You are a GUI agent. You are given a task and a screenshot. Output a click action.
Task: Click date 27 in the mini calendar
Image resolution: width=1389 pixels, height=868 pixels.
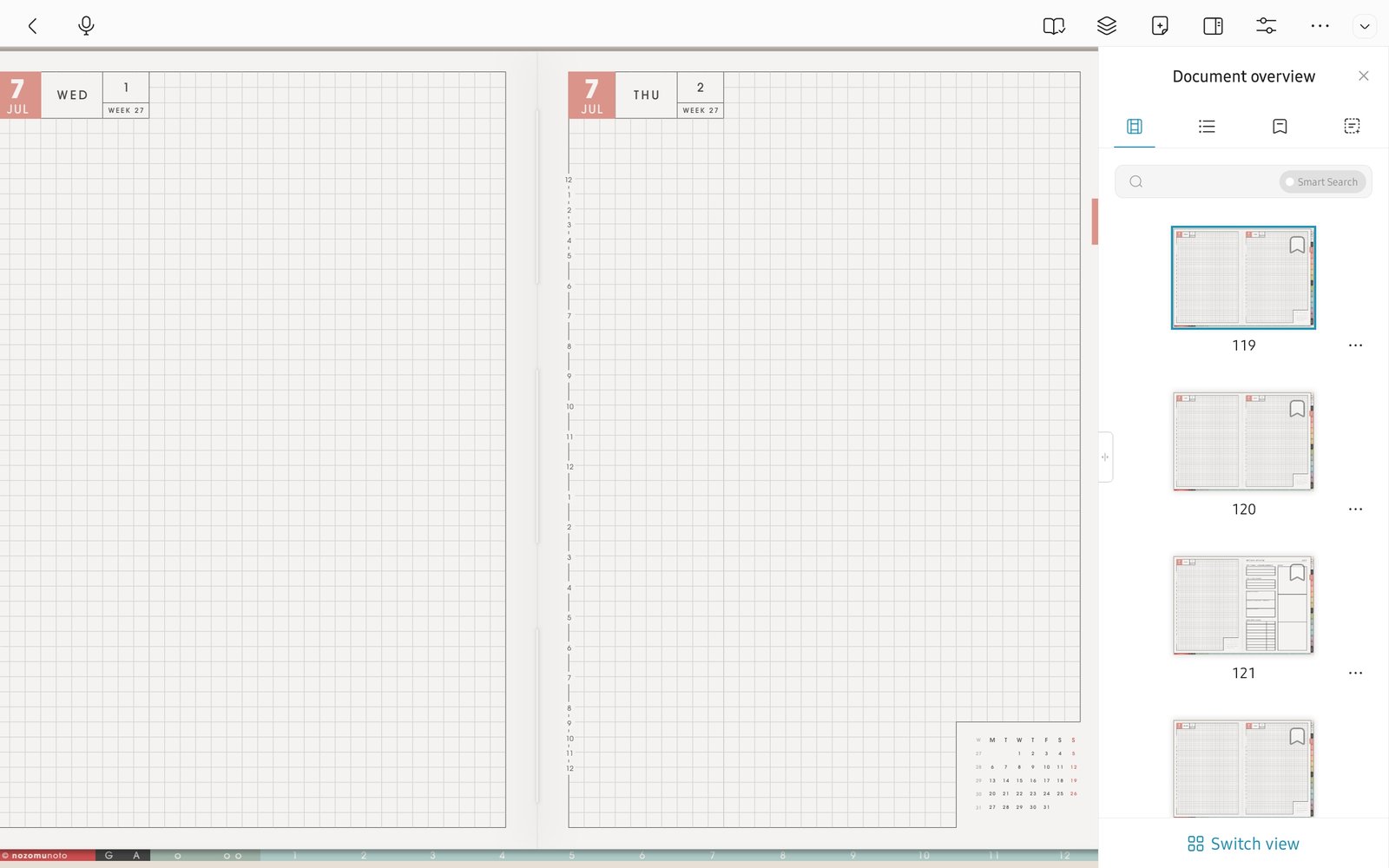coord(992,807)
